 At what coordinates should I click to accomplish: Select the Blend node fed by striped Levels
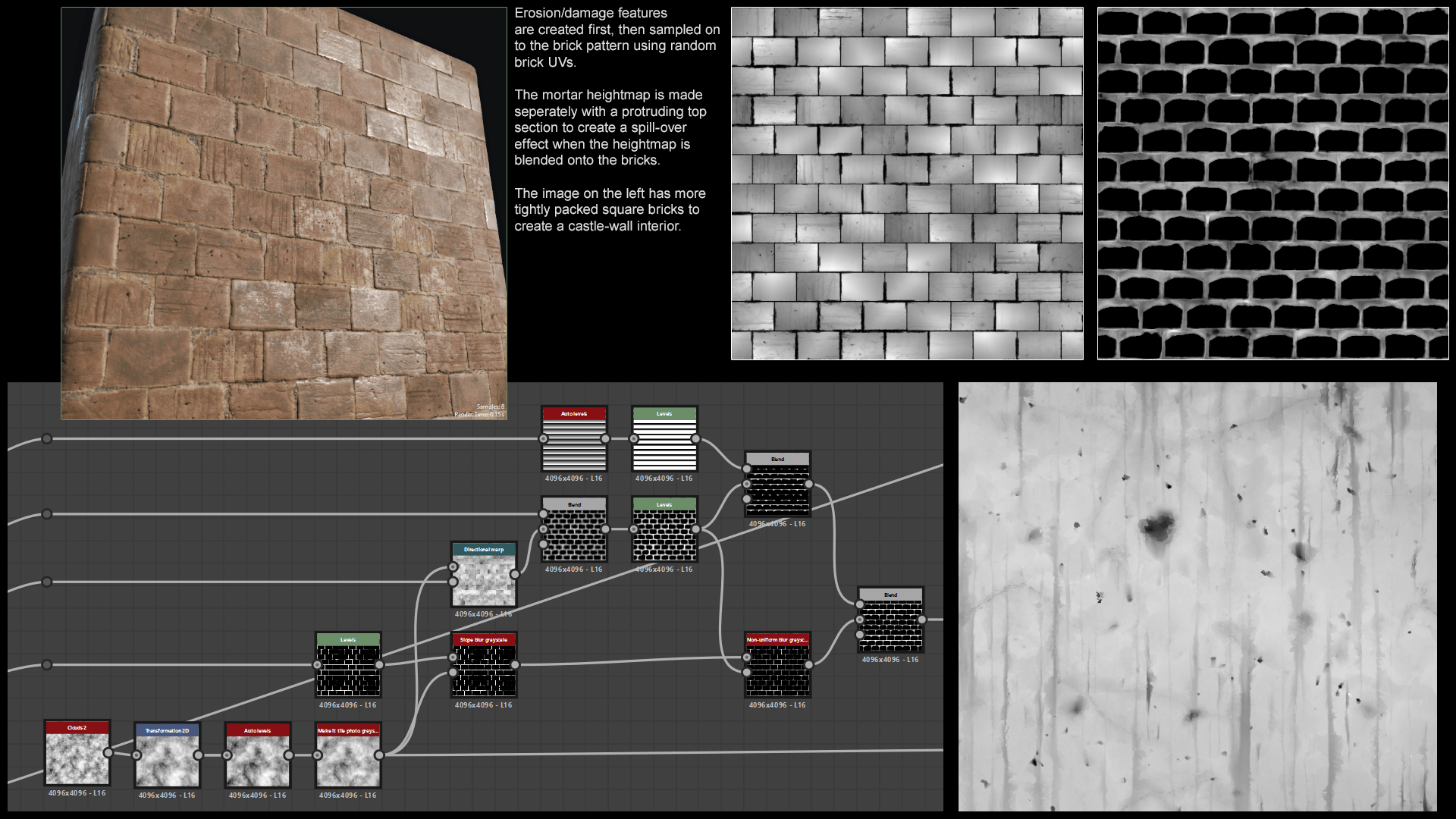[778, 484]
